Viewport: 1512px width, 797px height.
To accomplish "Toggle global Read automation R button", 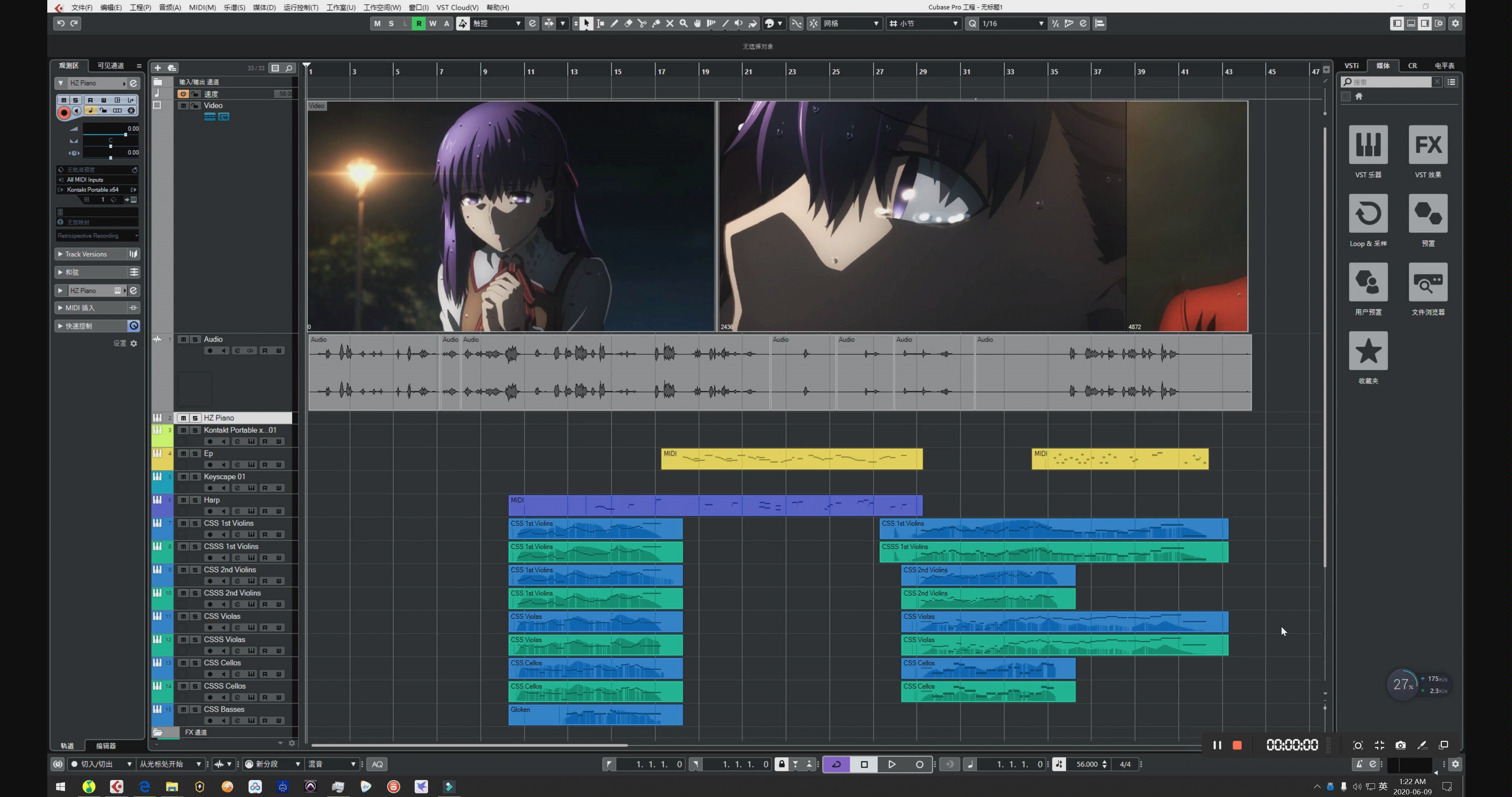I will point(418,24).
